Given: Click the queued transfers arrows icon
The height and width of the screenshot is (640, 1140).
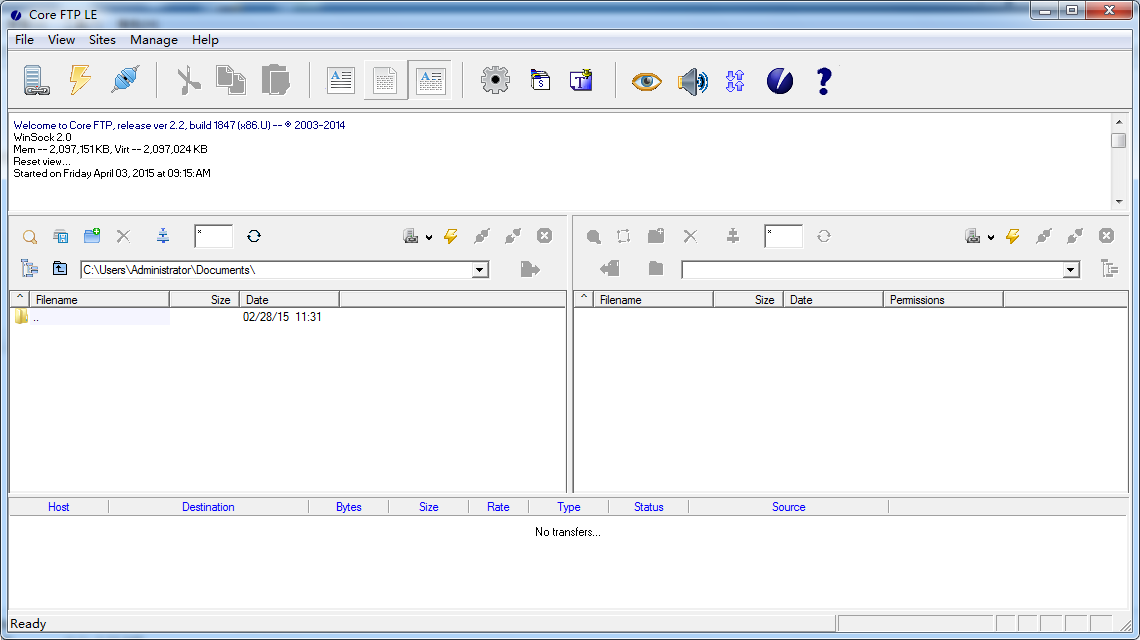Looking at the screenshot, I should 734,82.
